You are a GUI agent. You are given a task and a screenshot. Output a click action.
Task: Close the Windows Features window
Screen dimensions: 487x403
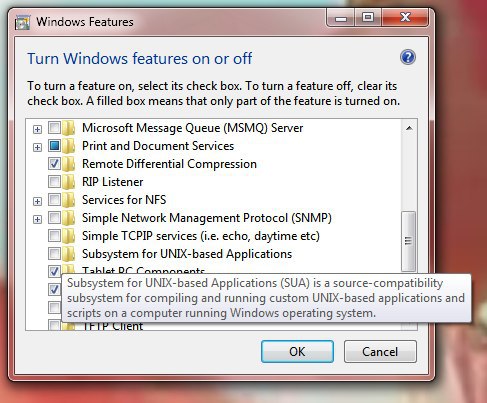pos(405,17)
